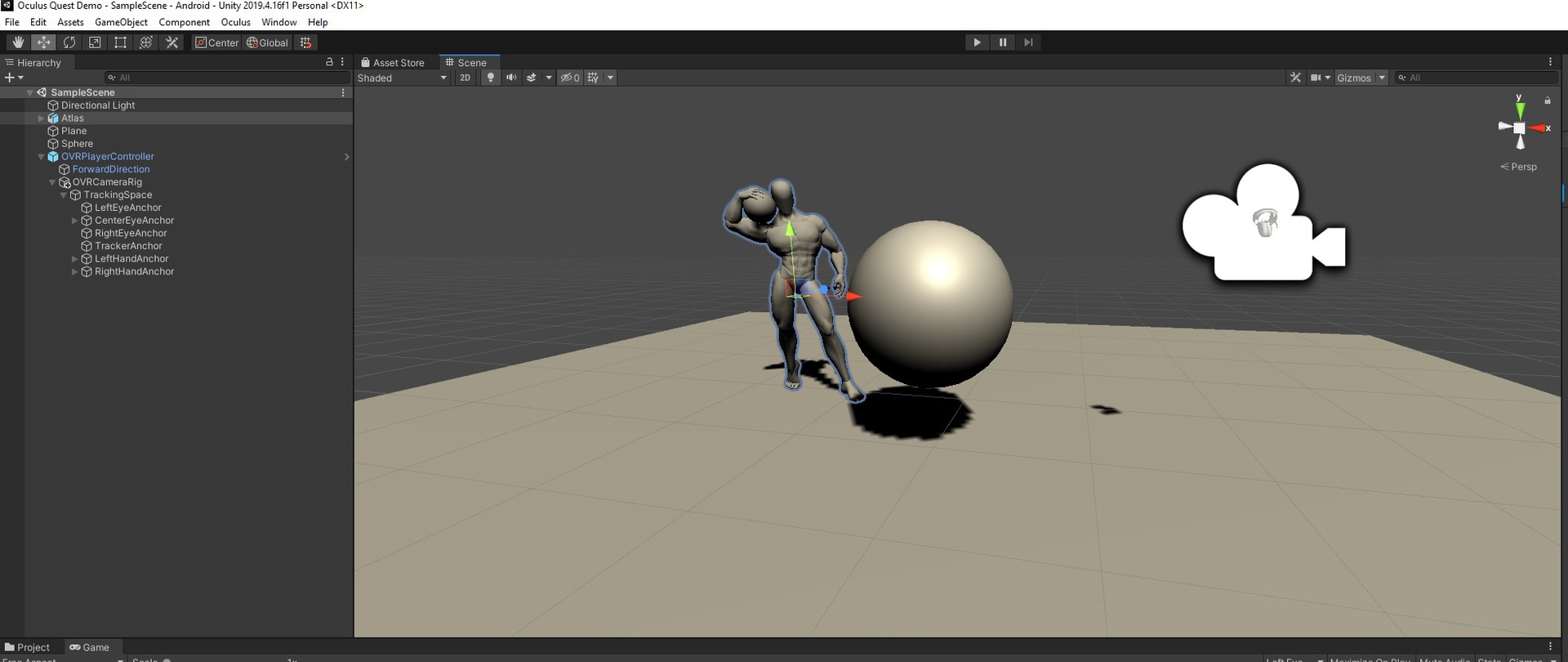Select the Hand tool in the toolbar

click(x=18, y=42)
